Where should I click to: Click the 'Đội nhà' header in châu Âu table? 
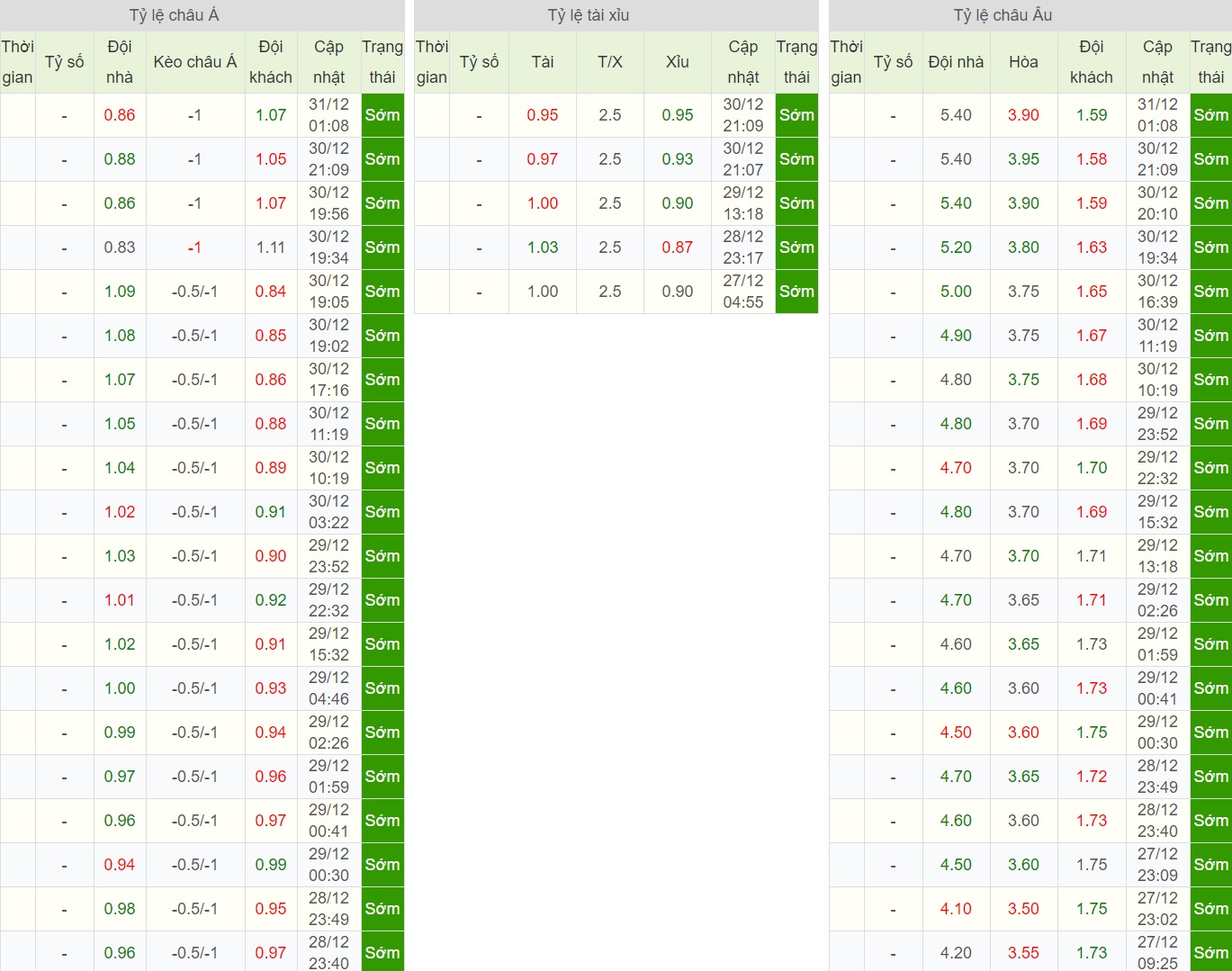tap(956, 62)
